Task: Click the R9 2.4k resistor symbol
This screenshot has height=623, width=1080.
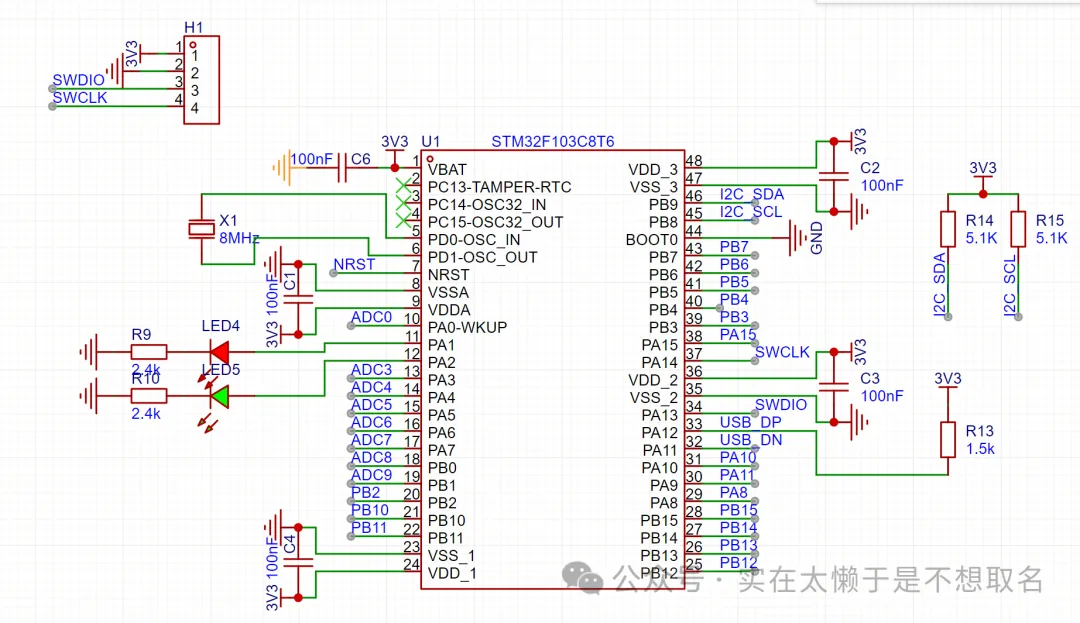Action: [x=148, y=351]
